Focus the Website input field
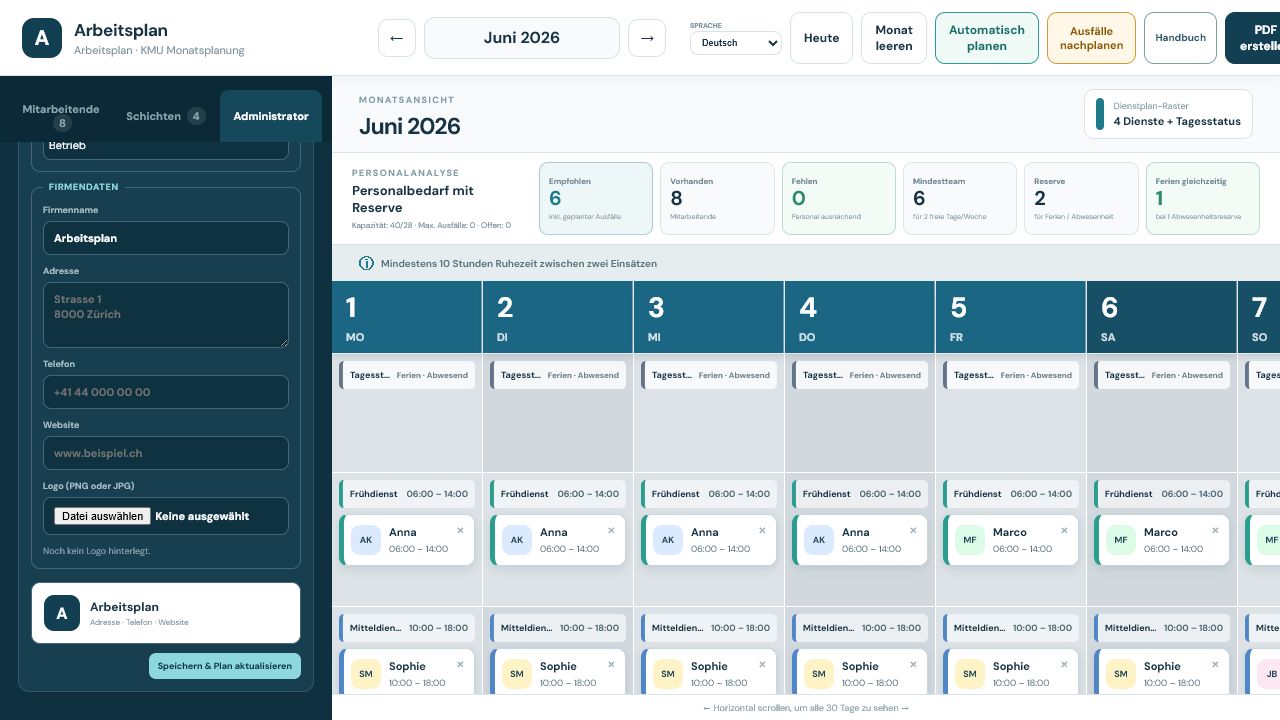The height and width of the screenshot is (720, 1280). click(166, 453)
